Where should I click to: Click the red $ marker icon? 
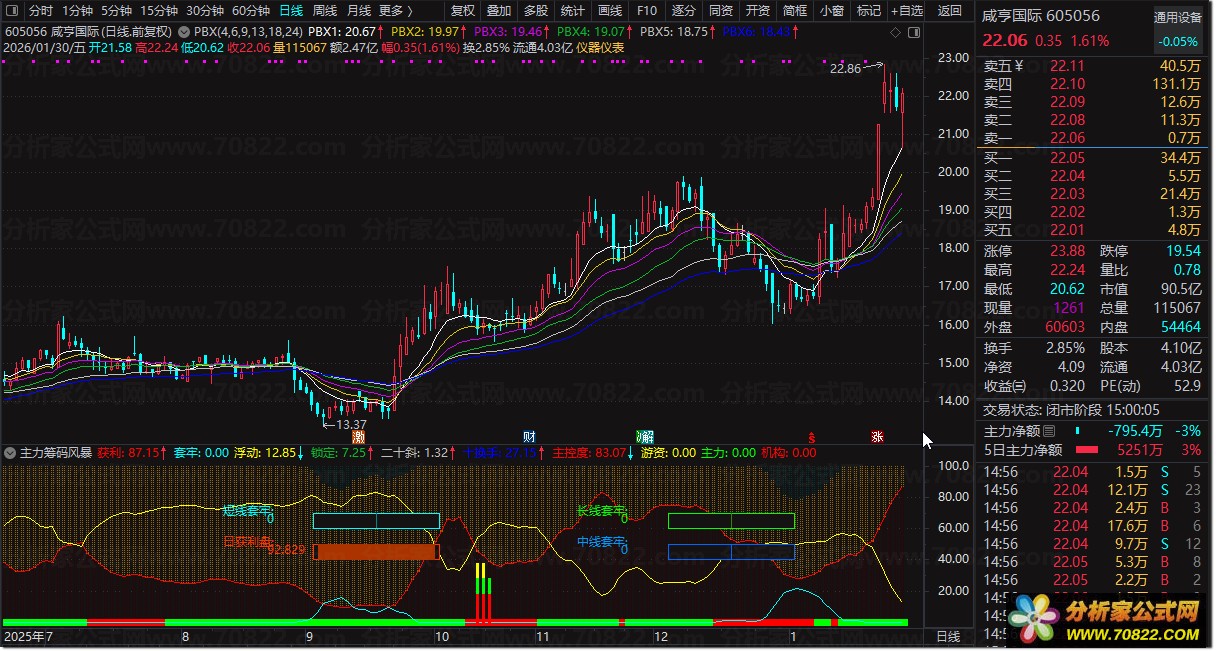point(812,437)
